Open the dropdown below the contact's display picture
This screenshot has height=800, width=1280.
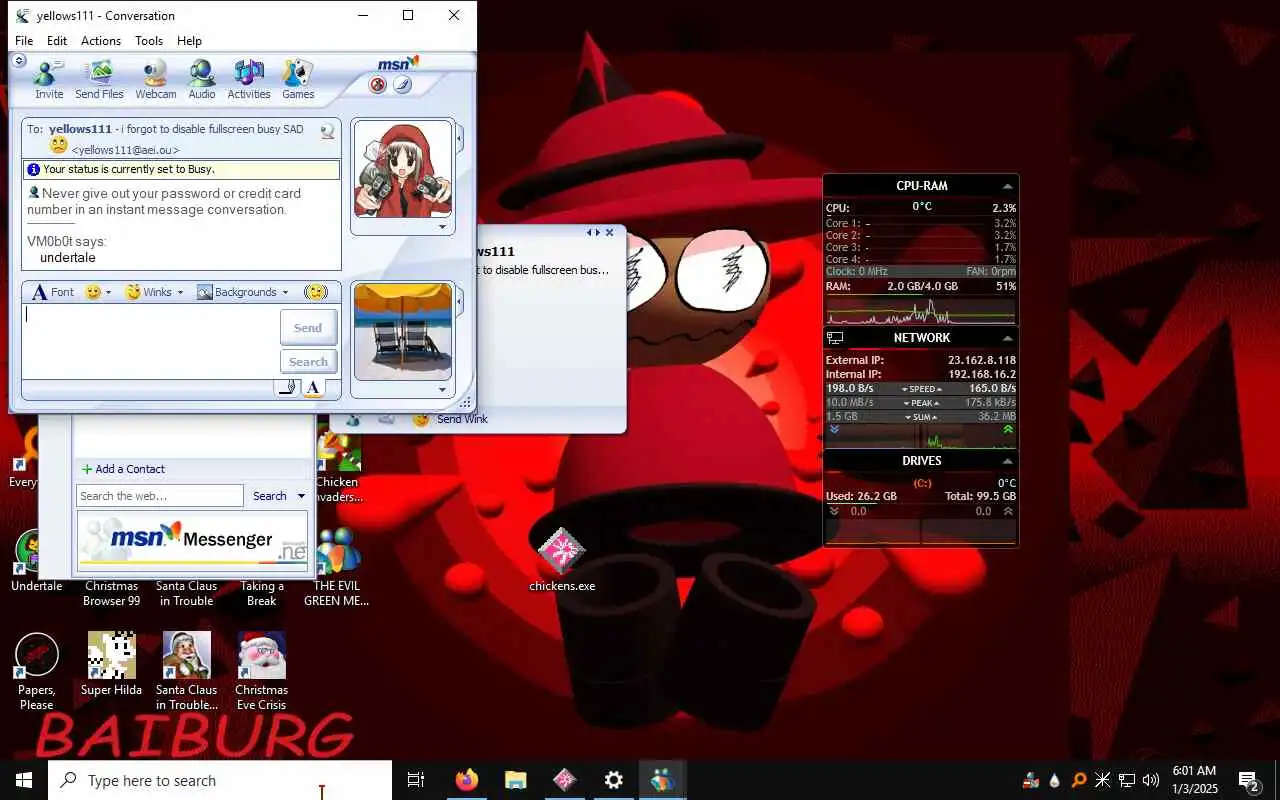442,227
